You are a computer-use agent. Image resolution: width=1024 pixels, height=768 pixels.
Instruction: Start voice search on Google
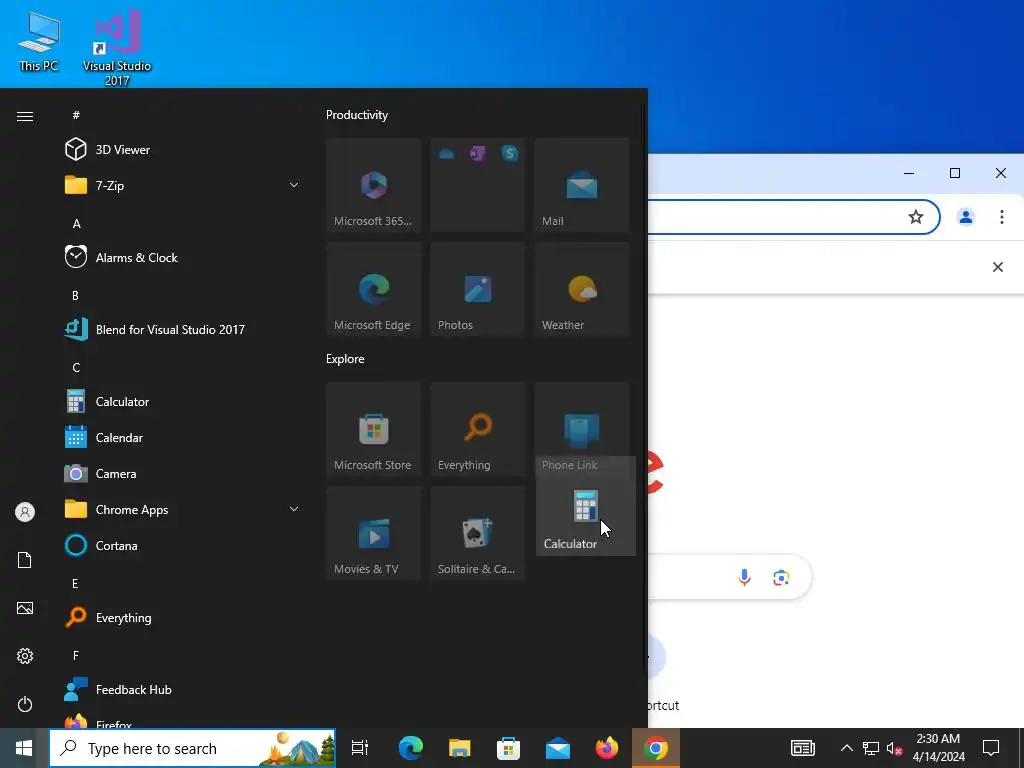click(744, 577)
